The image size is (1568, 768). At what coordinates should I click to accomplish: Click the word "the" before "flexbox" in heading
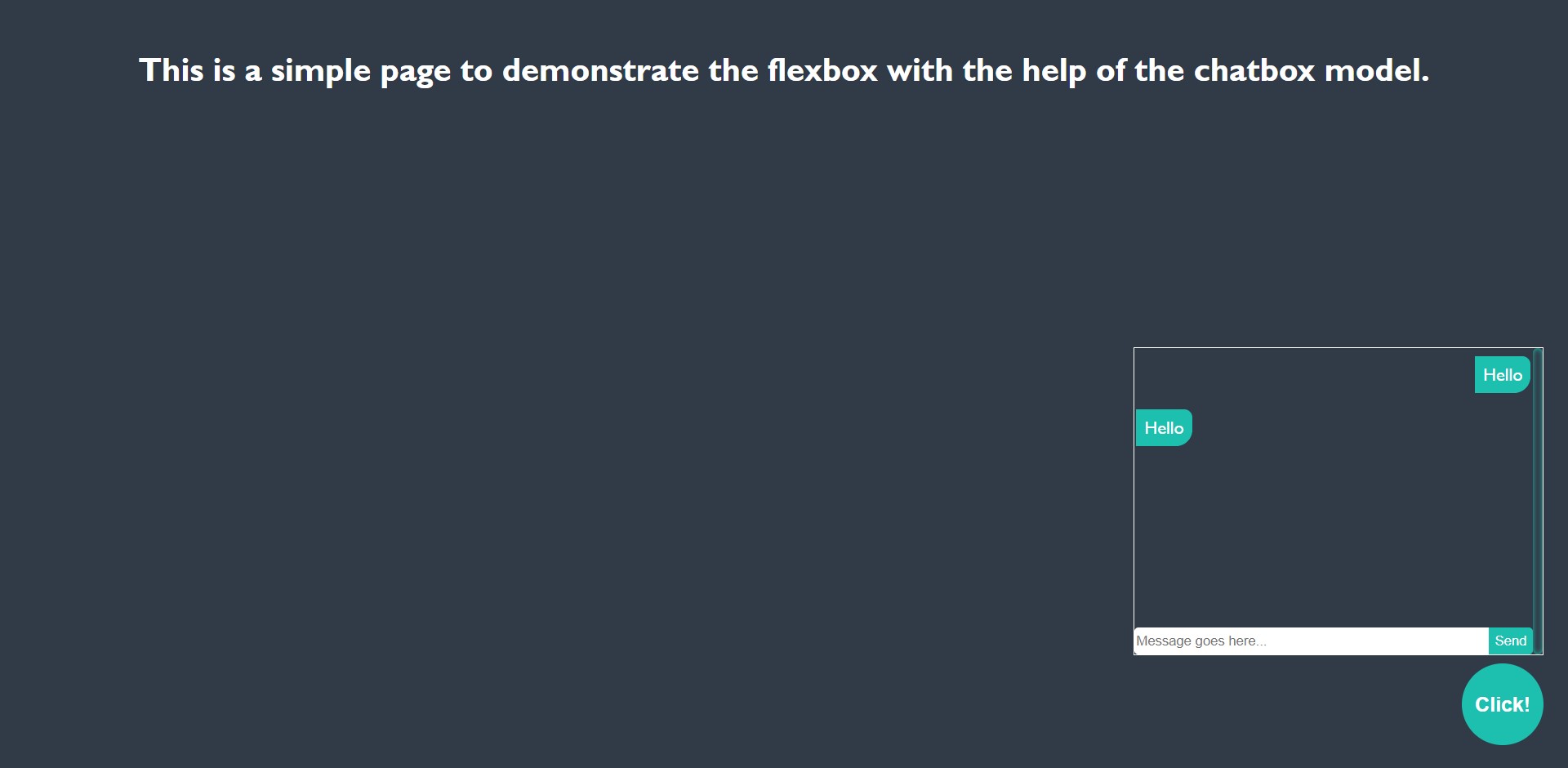click(x=733, y=70)
